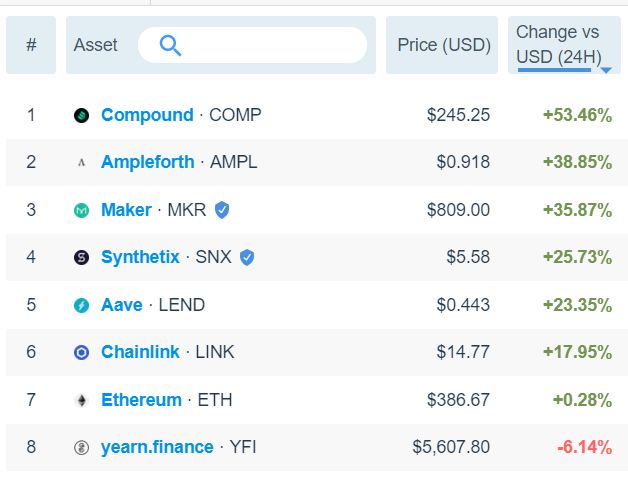Click the yearn.finance YFI coin icon
Image resolution: width=628 pixels, height=481 pixels.
pyautogui.click(x=81, y=447)
